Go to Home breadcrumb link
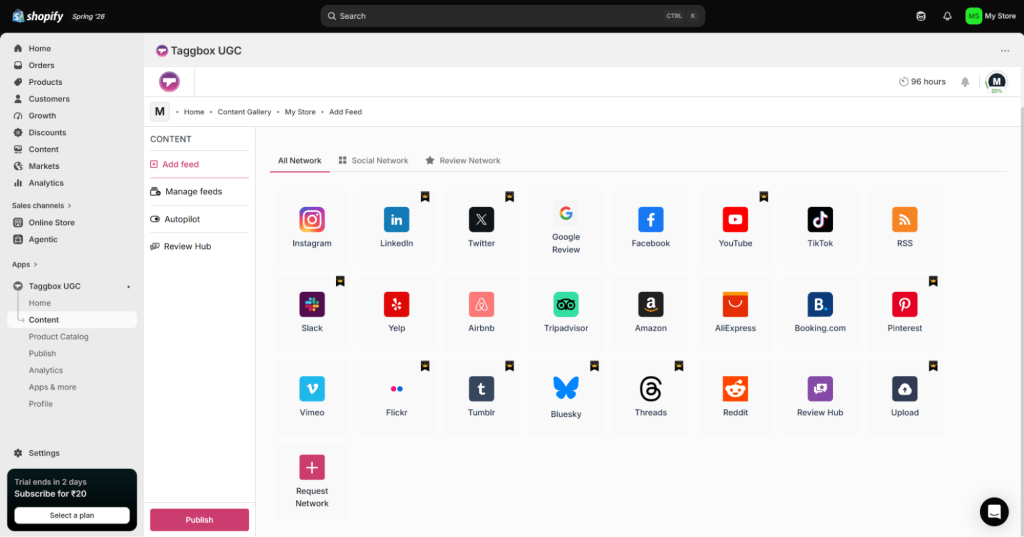The width and height of the screenshot is (1024, 537). point(194,112)
